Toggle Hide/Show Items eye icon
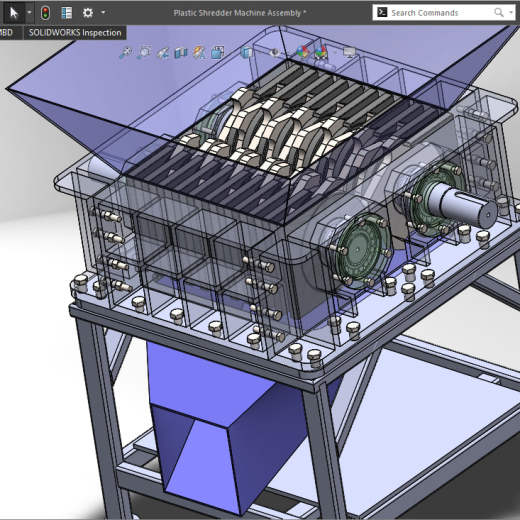Image resolution: width=520 pixels, height=520 pixels. pos(275,53)
